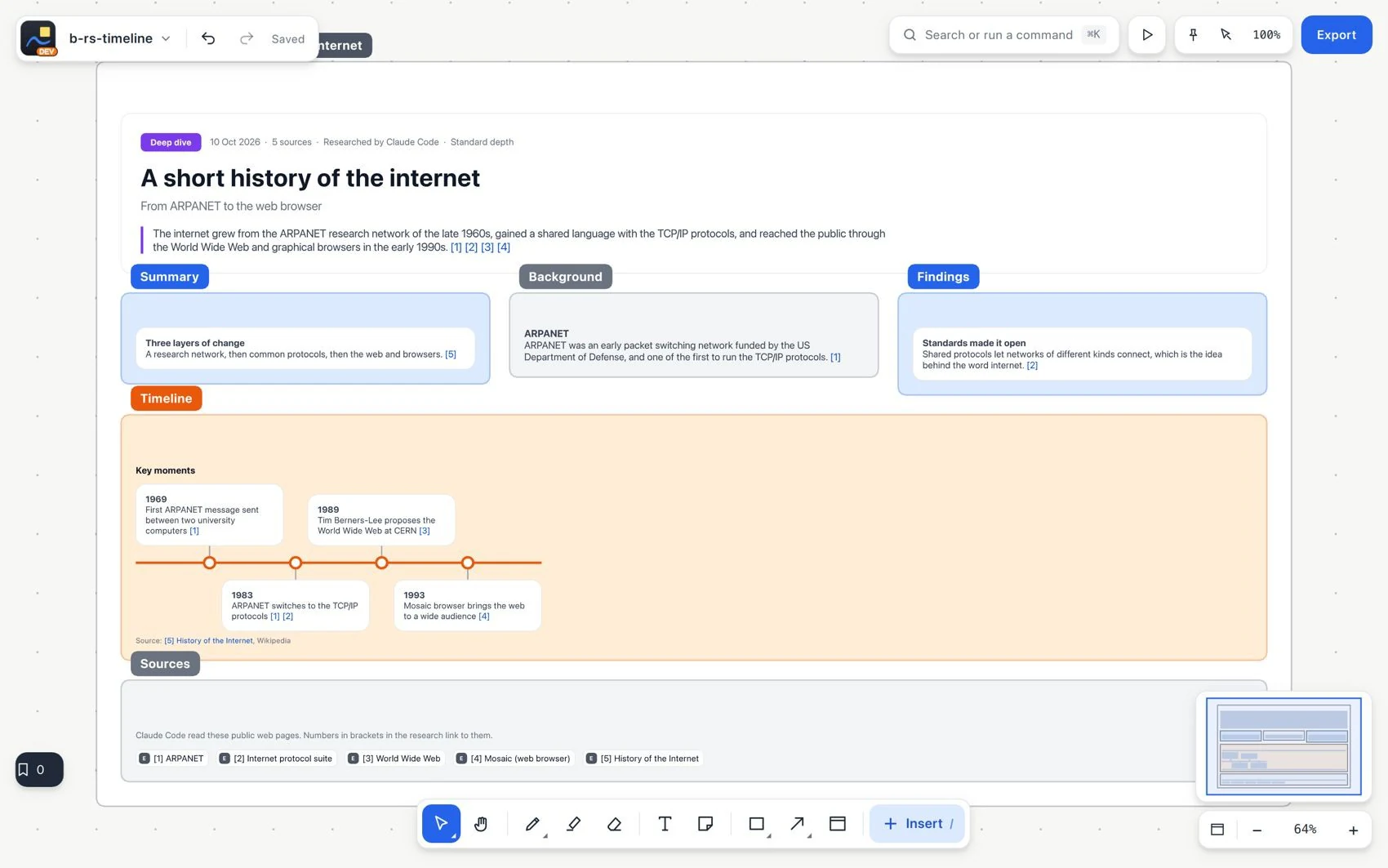
Task: Select the frame tool in bottom toolbar
Action: (838, 823)
